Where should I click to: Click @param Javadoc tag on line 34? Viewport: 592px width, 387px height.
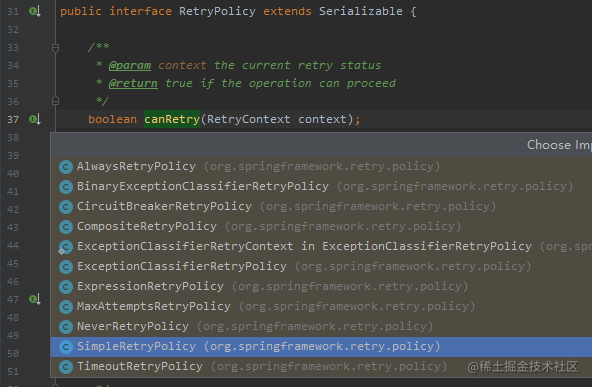(x=130, y=66)
